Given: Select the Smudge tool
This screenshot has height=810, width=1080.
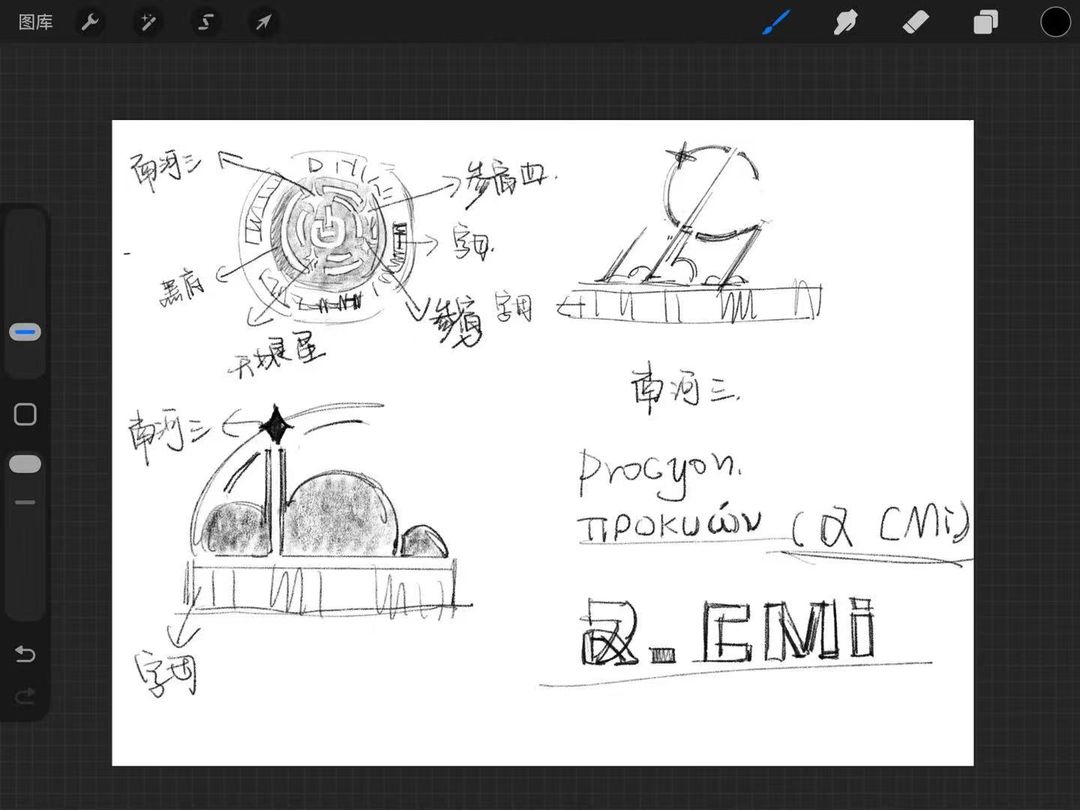Looking at the screenshot, I should point(846,22).
